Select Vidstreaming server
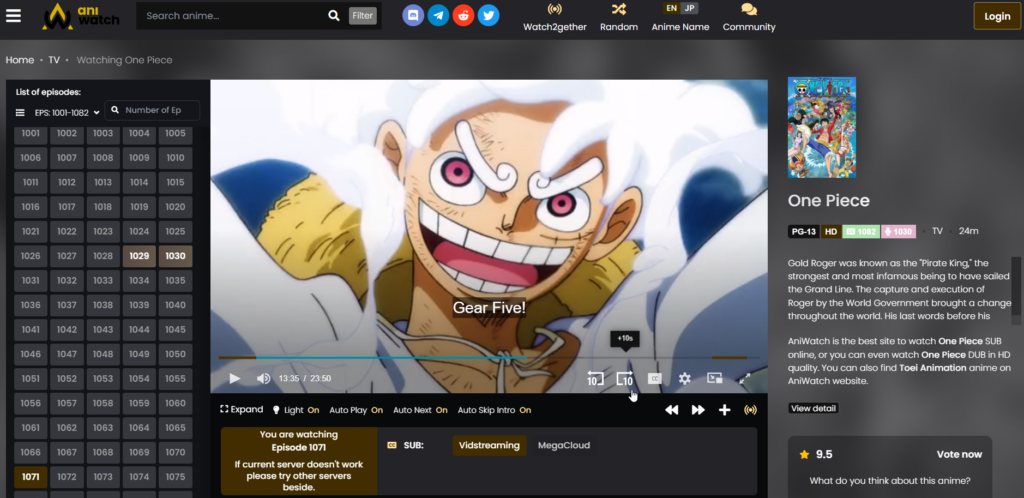Image resolution: width=1024 pixels, height=498 pixels. point(489,446)
